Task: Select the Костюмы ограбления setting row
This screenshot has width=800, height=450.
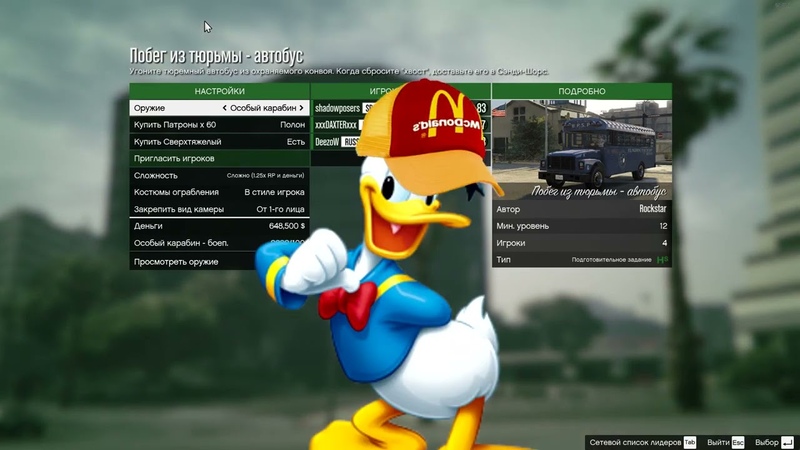Action: [x=219, y=192]
